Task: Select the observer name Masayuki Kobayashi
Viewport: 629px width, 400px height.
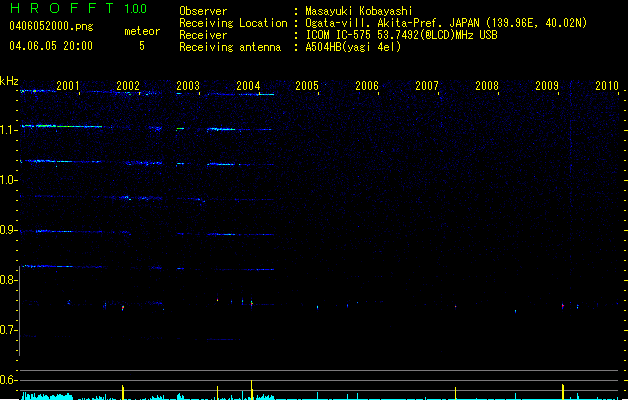Action: 359,11
